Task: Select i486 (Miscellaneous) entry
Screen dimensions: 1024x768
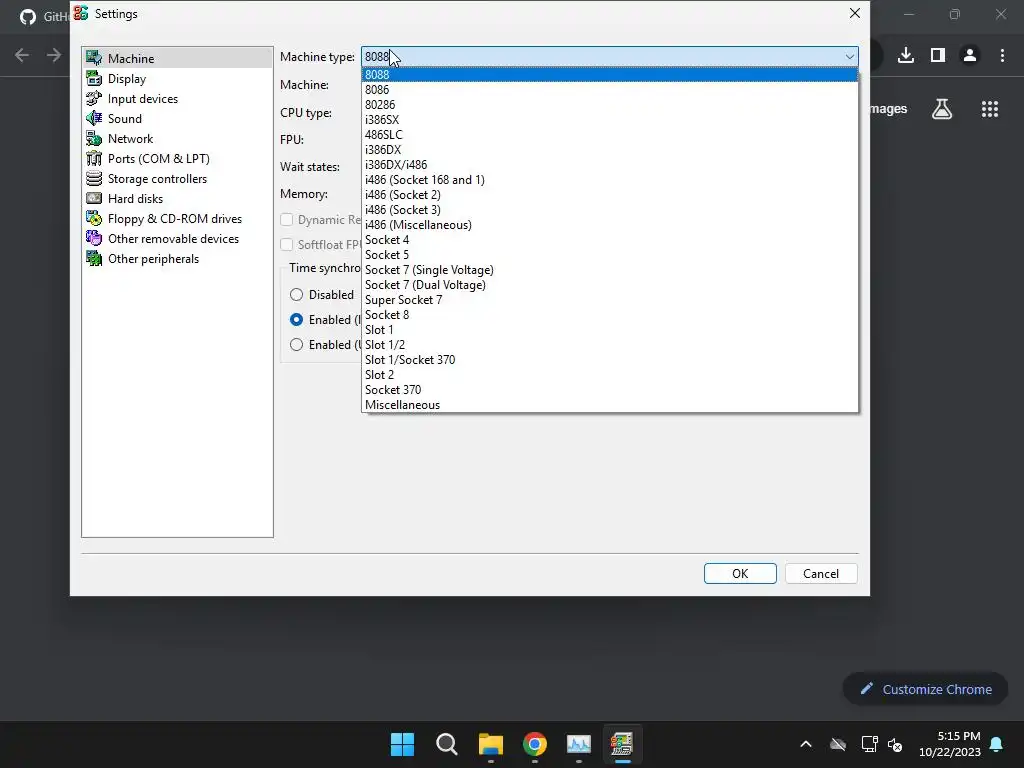Action: click(x=609, y=225)
